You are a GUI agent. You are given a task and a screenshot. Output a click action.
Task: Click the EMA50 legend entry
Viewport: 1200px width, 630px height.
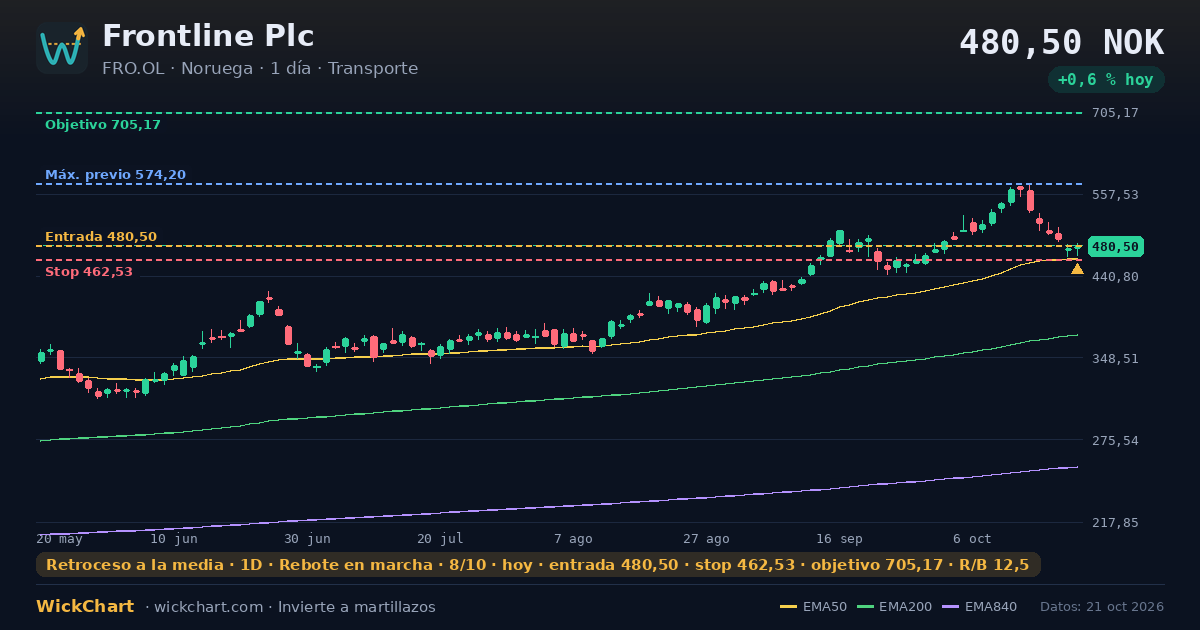[813, 607]
